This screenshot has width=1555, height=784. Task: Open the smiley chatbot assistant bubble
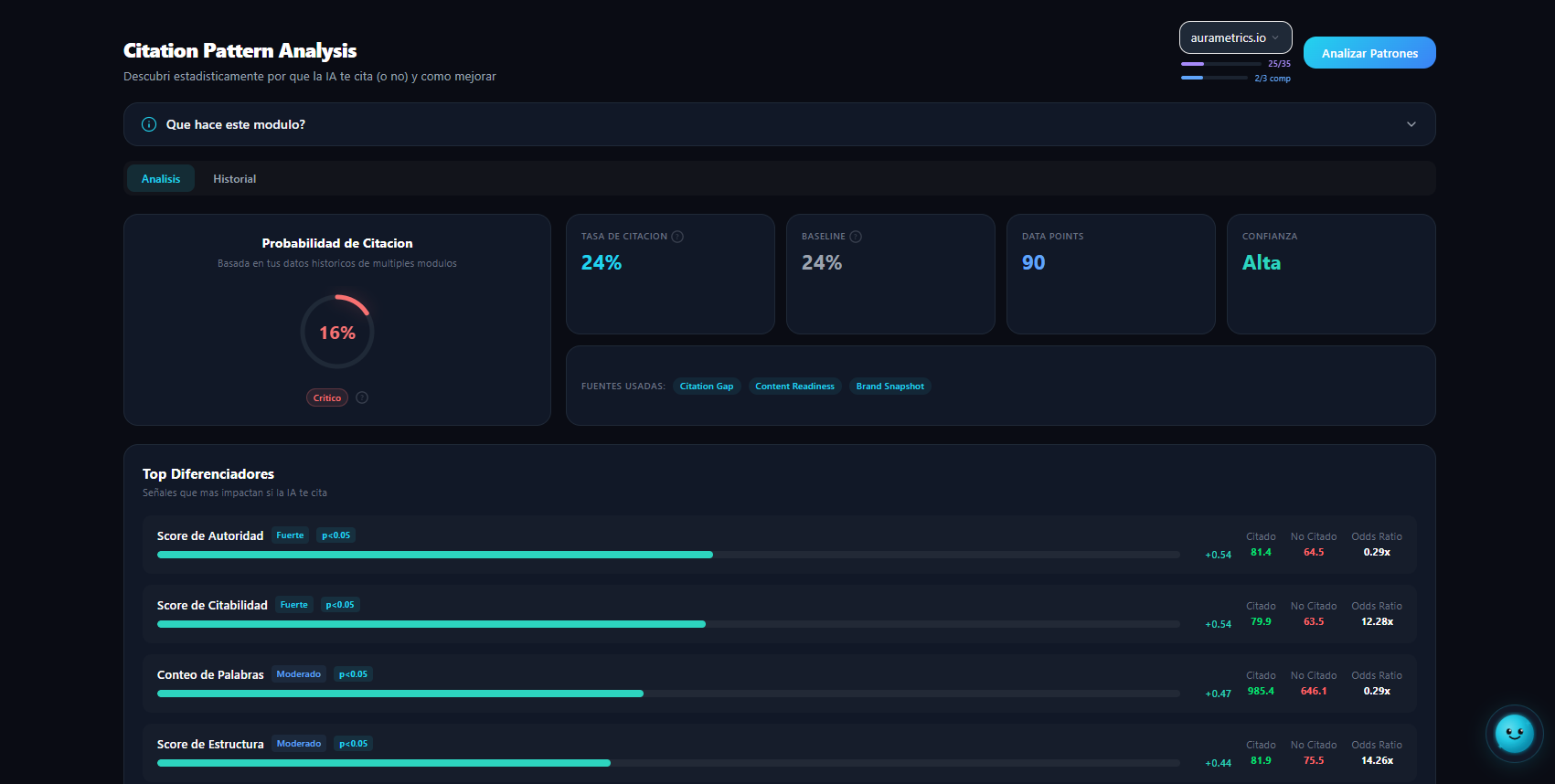(x=1514, y=733)
